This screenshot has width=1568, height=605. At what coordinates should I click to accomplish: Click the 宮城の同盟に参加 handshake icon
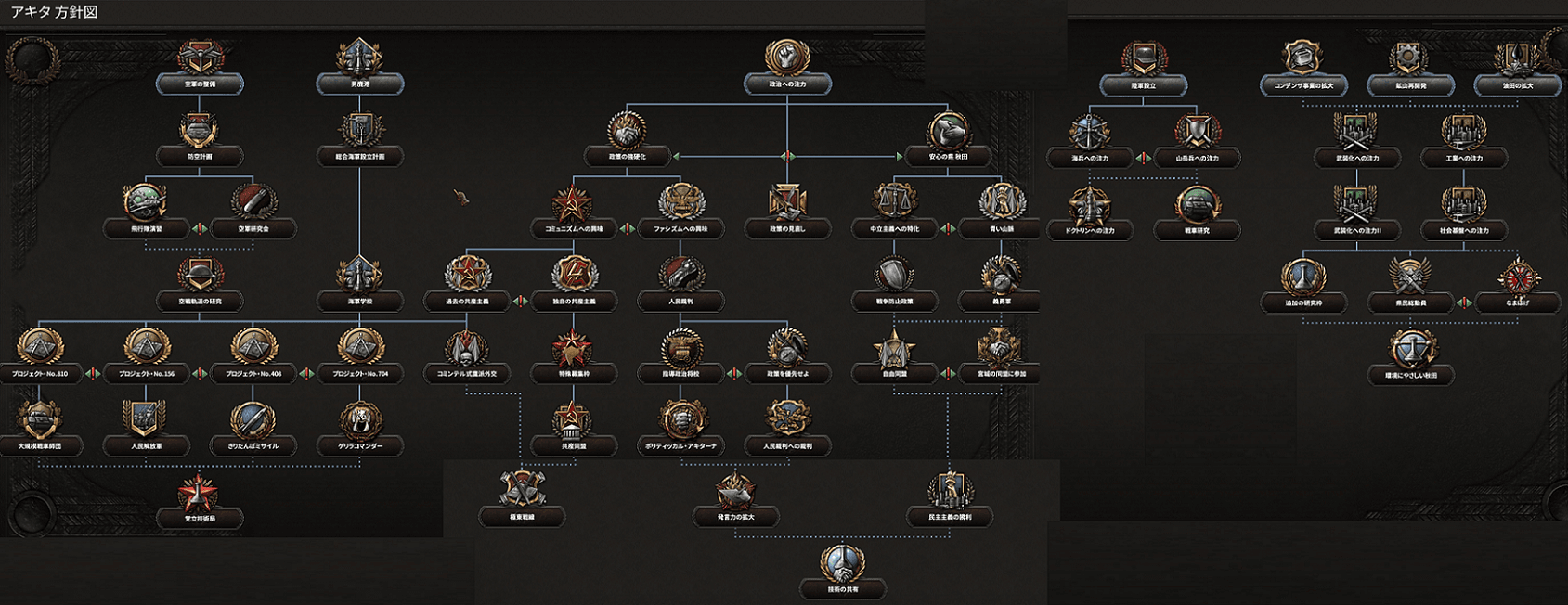tap(1001, 348)
